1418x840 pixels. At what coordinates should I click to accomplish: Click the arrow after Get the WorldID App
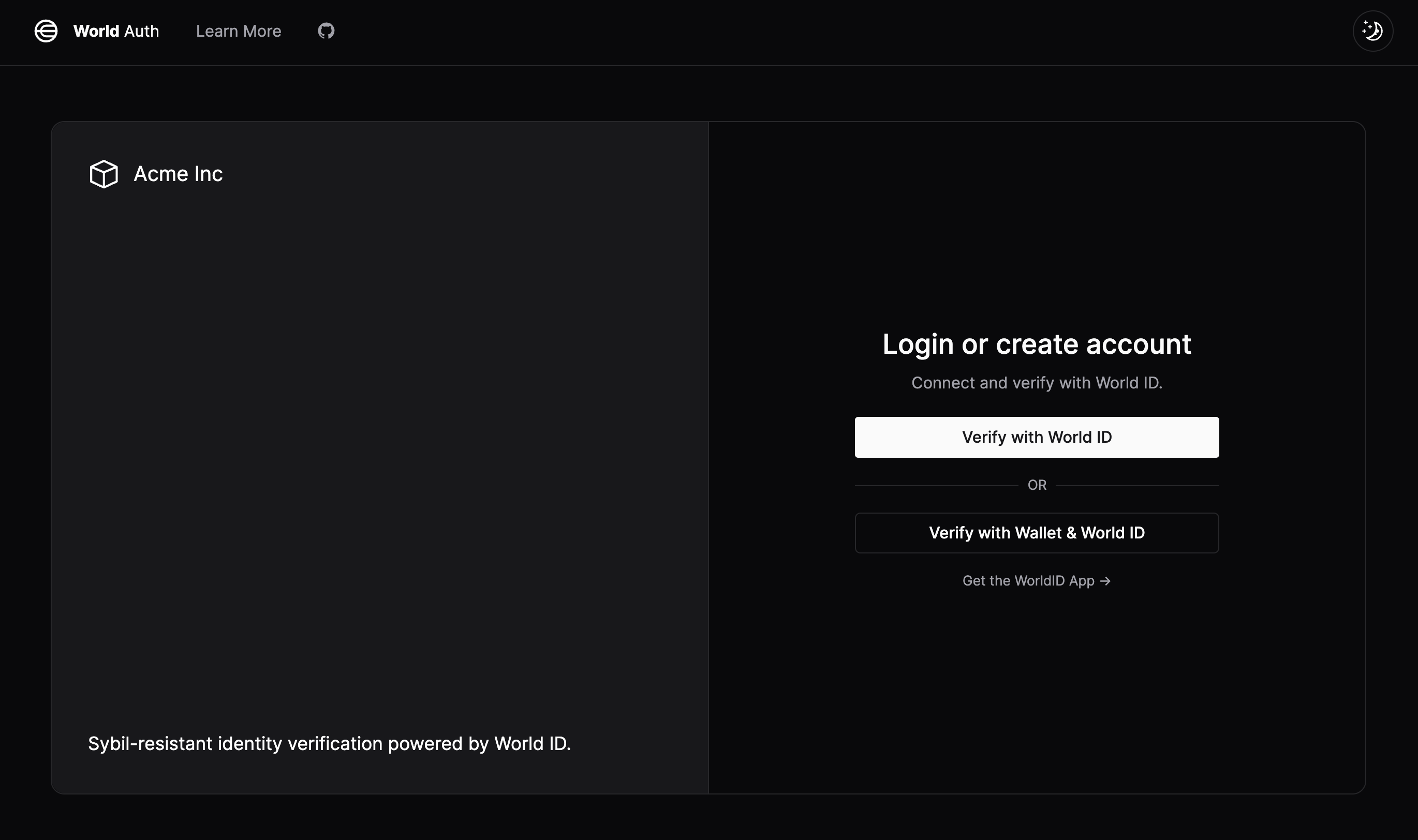1105,581
